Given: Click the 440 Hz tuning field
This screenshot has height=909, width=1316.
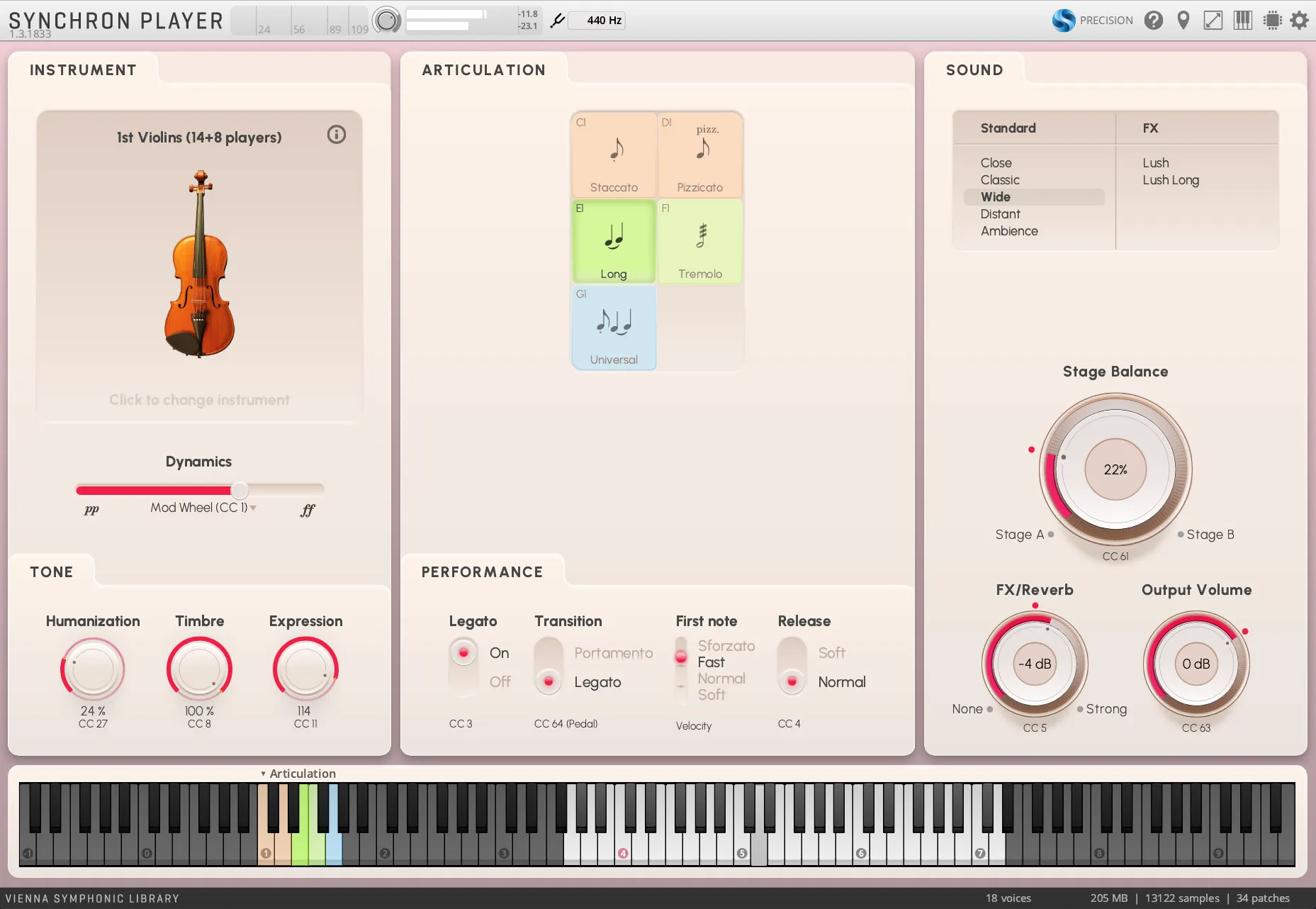Looking at the screenshot, I should (603, 21).
